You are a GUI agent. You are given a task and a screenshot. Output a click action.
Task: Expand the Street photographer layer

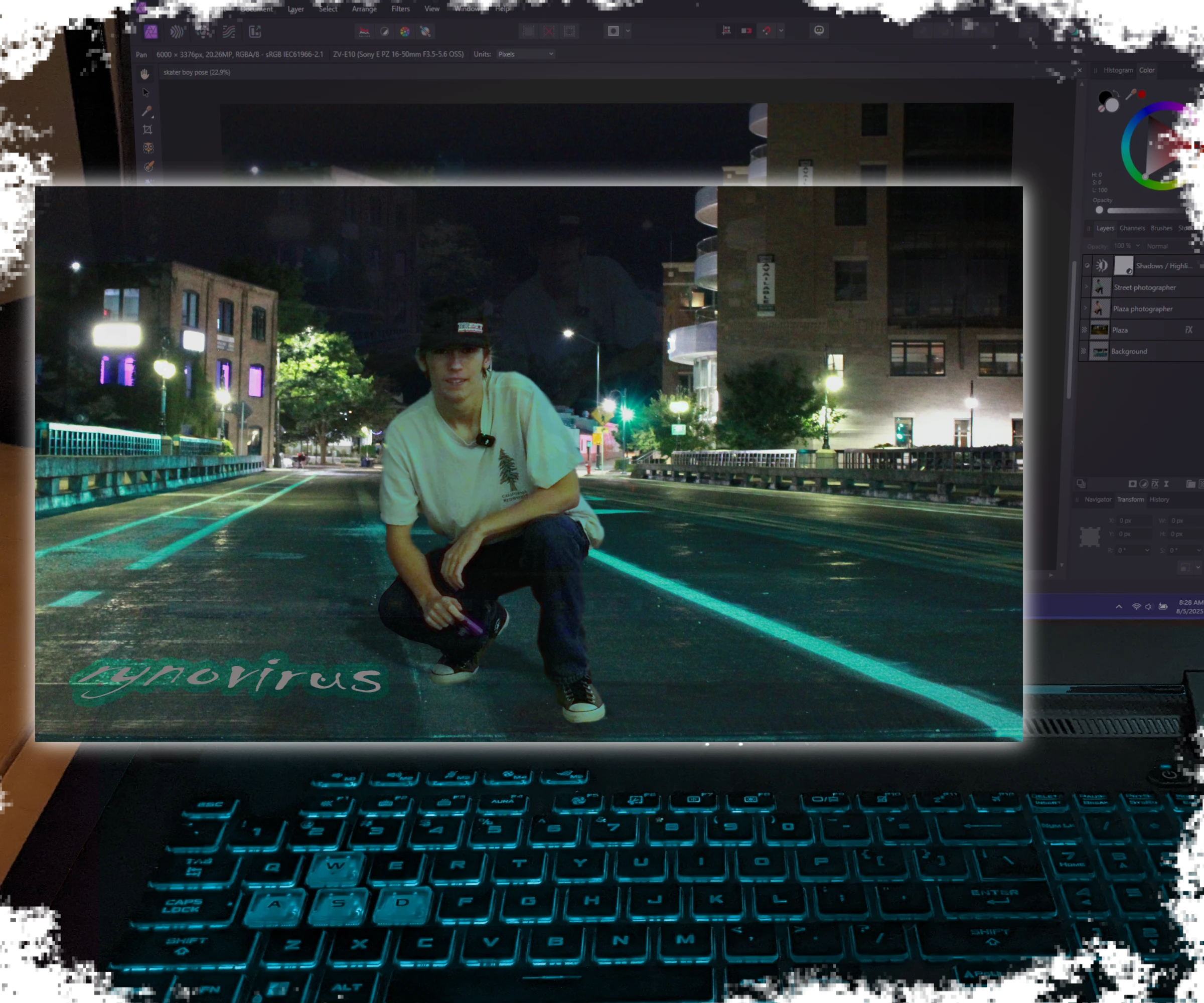(1086, 286)
